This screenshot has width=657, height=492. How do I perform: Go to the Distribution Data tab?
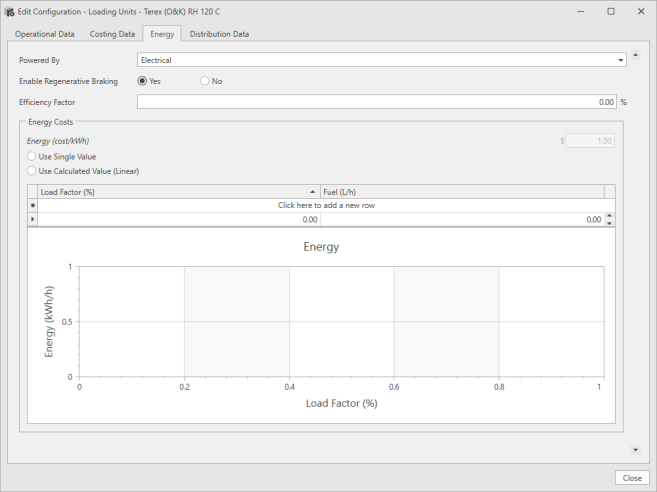click(219, 34)
